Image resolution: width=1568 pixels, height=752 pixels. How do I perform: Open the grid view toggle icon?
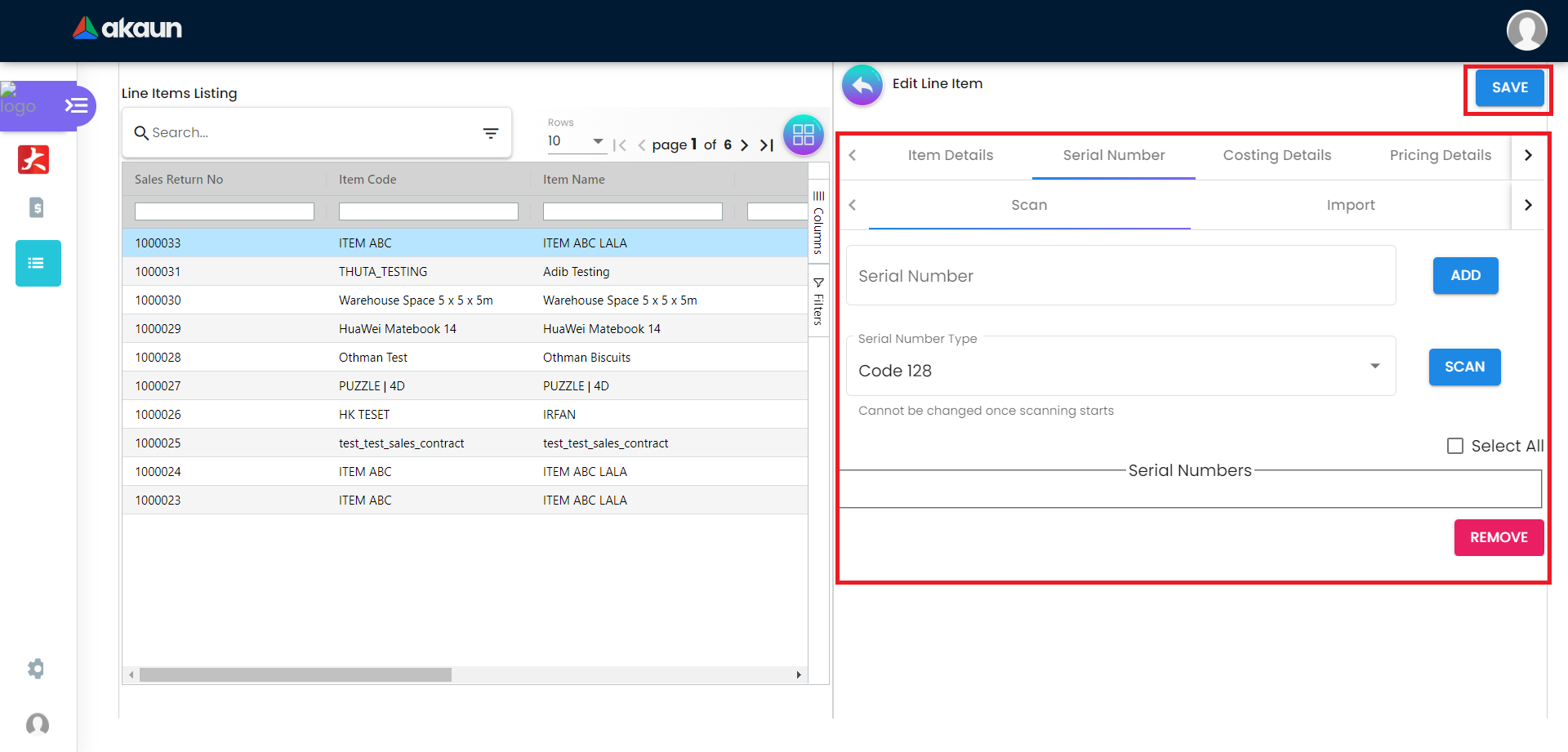803,135
